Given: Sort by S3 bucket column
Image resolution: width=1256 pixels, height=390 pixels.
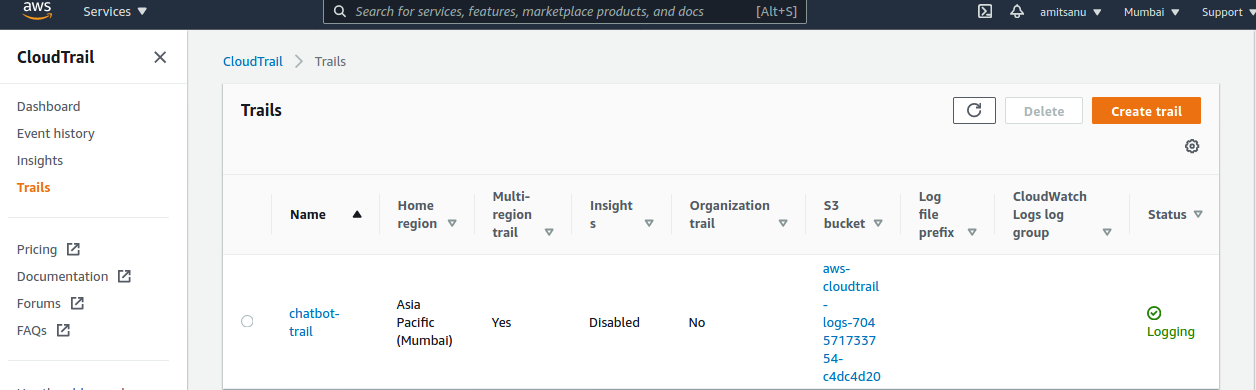Looking at the screenshot, I should click(x=877, y=223).
